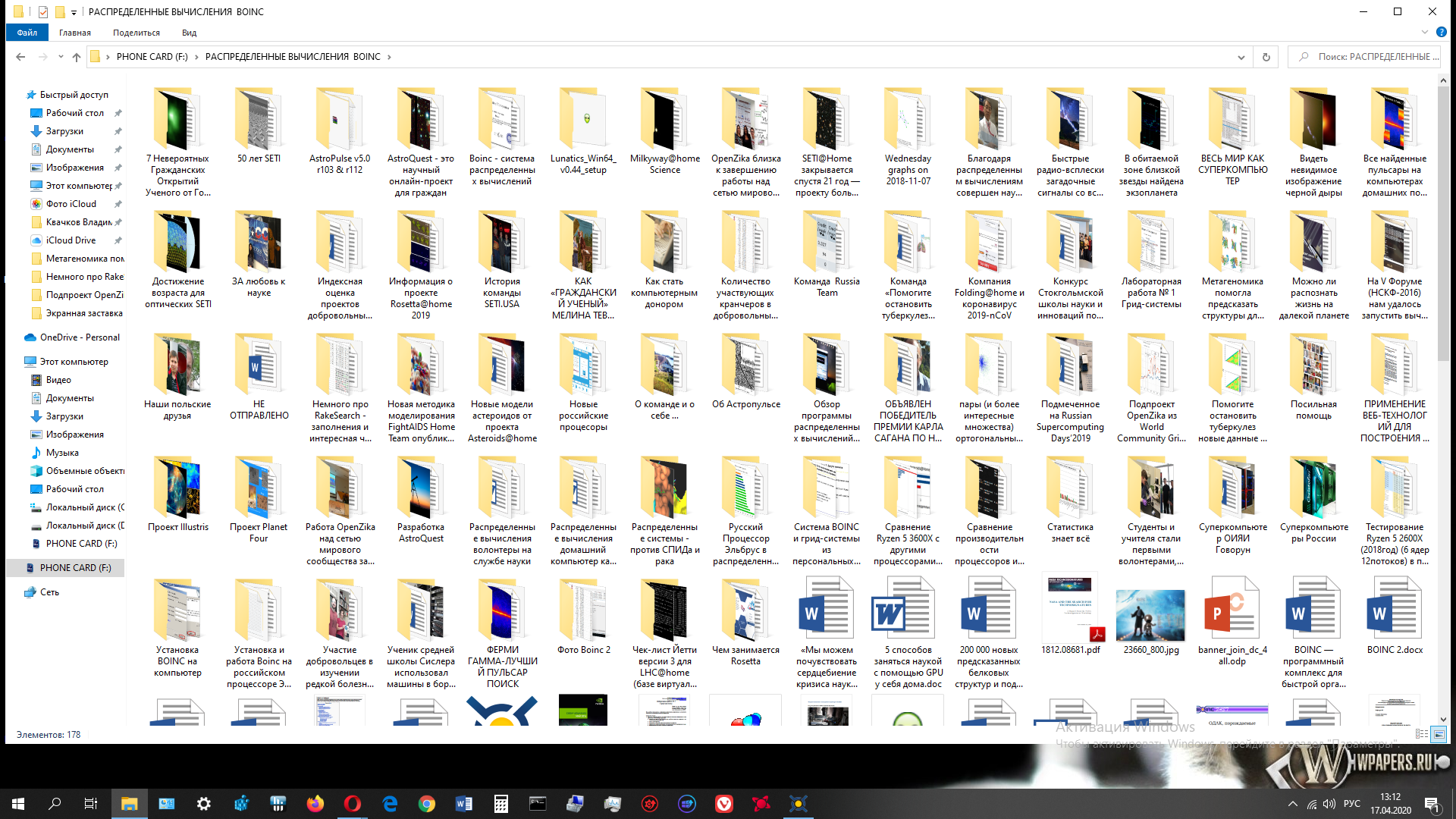Open Фото iCloud in quick access
The height and width of the screenshot is (819, 1456).
pyautogui.click(x=71, y=204)
